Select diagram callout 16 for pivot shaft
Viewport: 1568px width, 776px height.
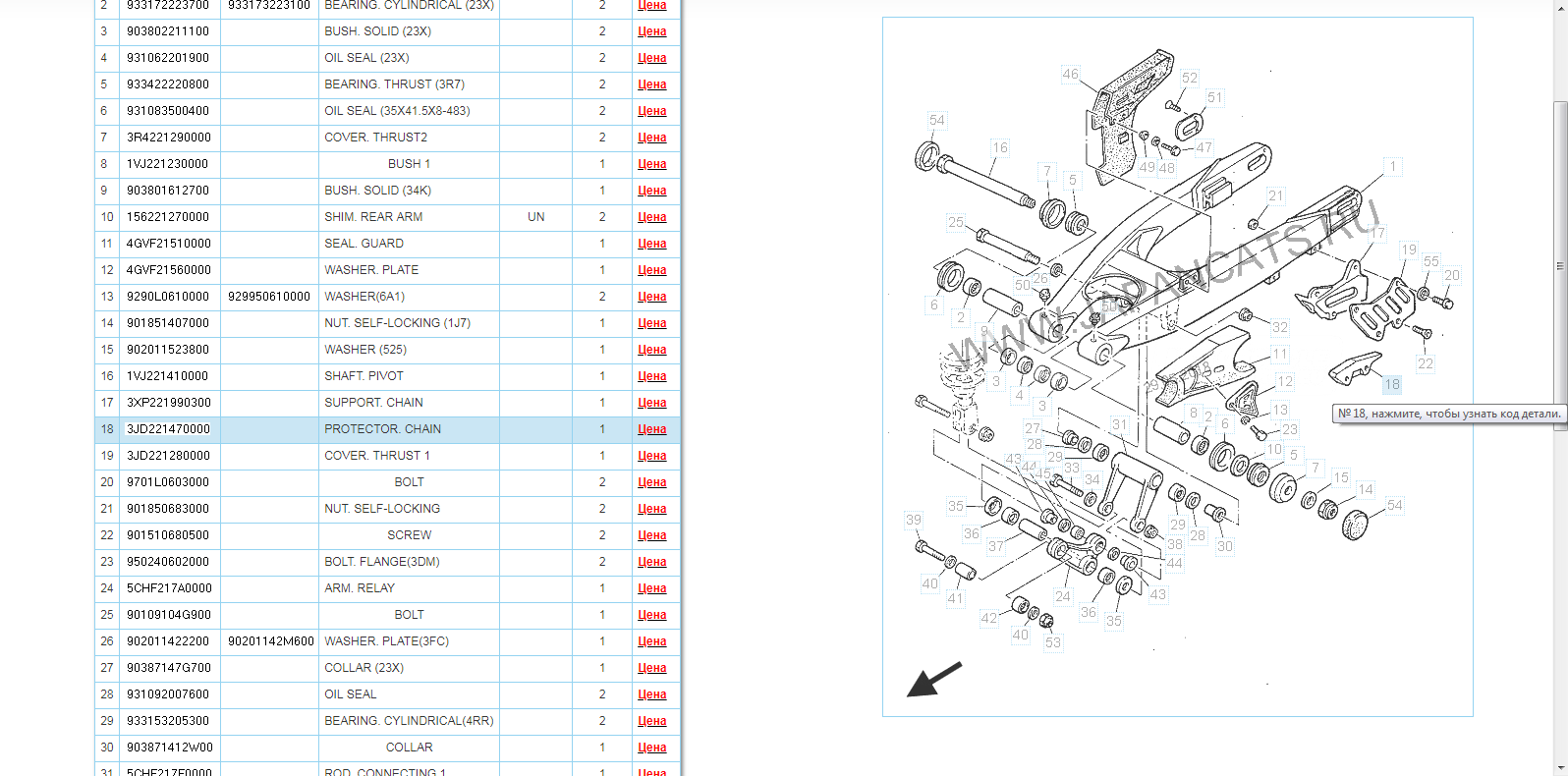[x=999, y=147]
